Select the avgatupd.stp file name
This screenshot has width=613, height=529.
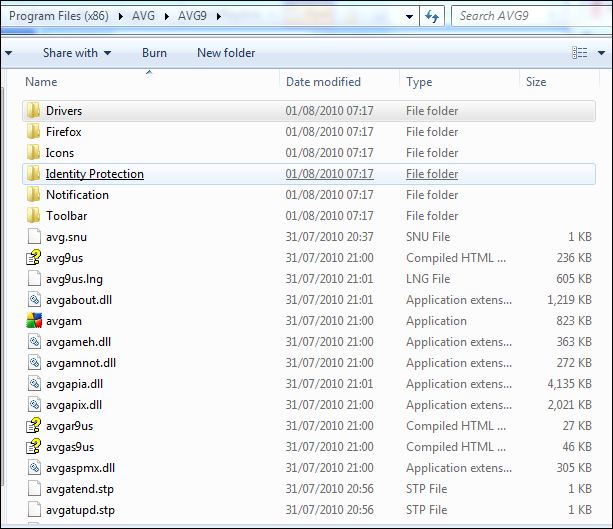point(81,510)
